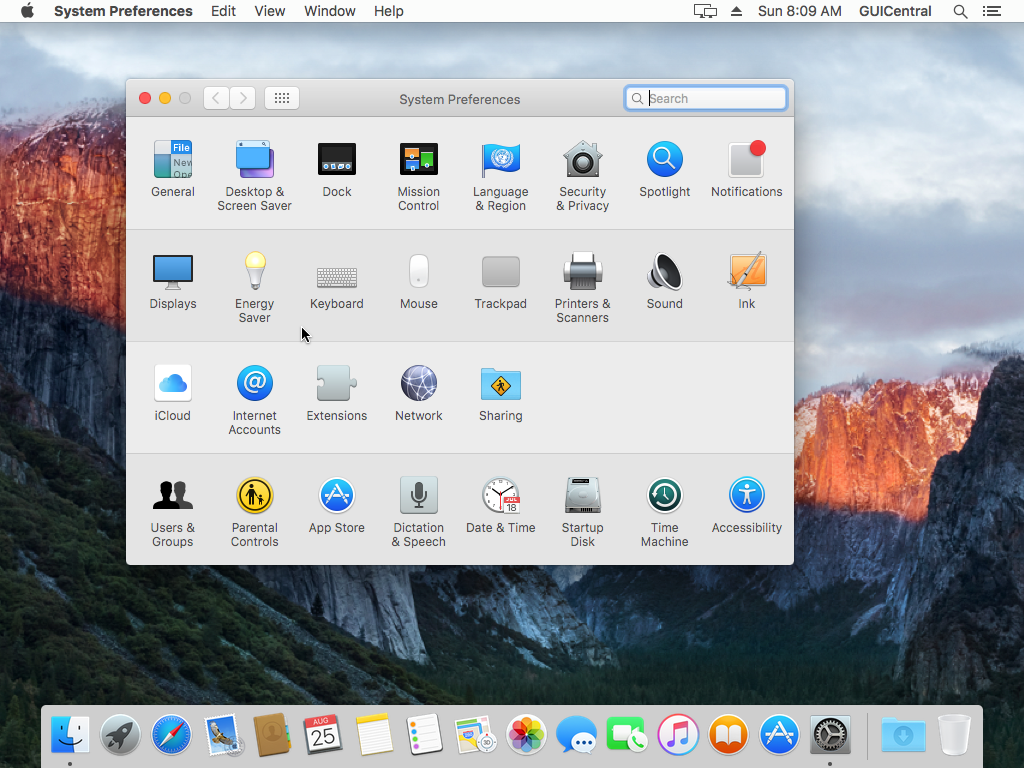Open Displays preferences pane
This screenshot has height=768, width=1024.
(x=172, y=281)
